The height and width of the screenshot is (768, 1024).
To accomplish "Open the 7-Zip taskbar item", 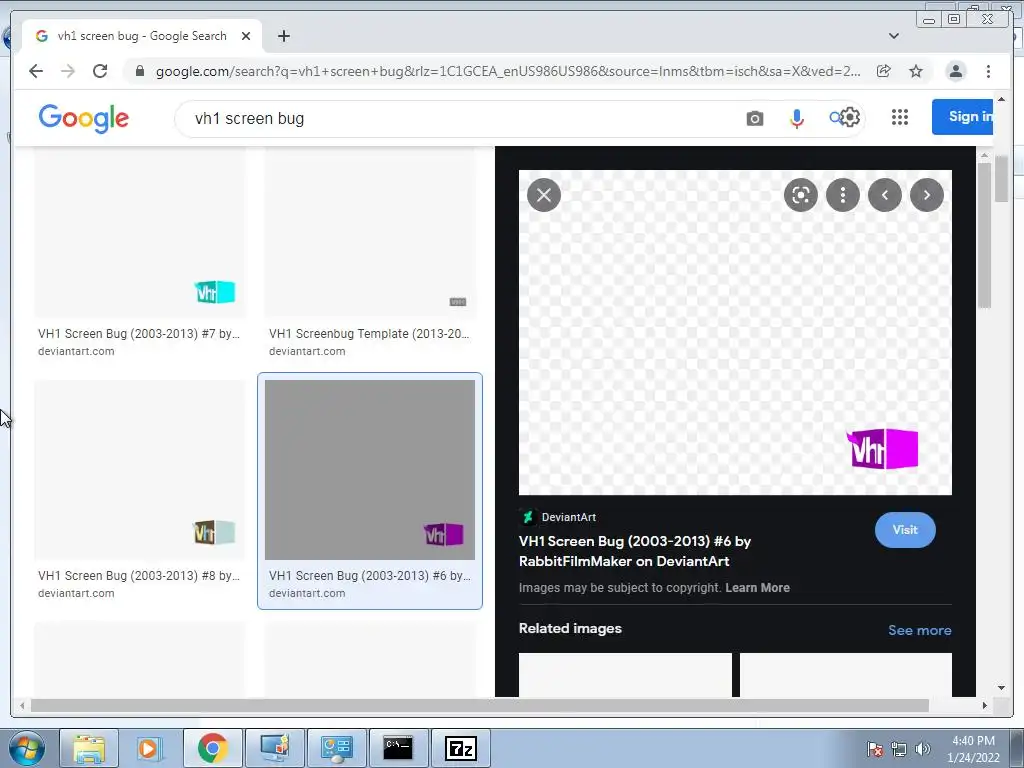I will pos(460,748).
